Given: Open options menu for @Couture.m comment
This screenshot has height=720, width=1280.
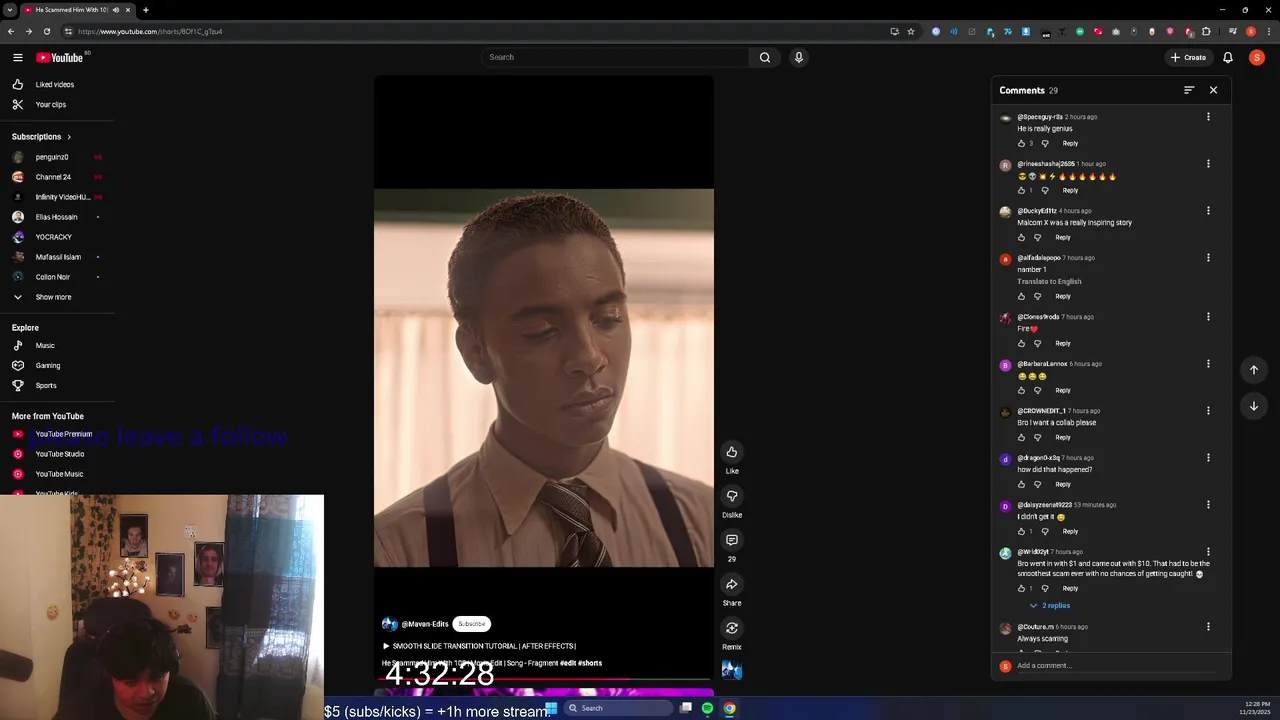Looking at the screenshot, I should 1208,627.
